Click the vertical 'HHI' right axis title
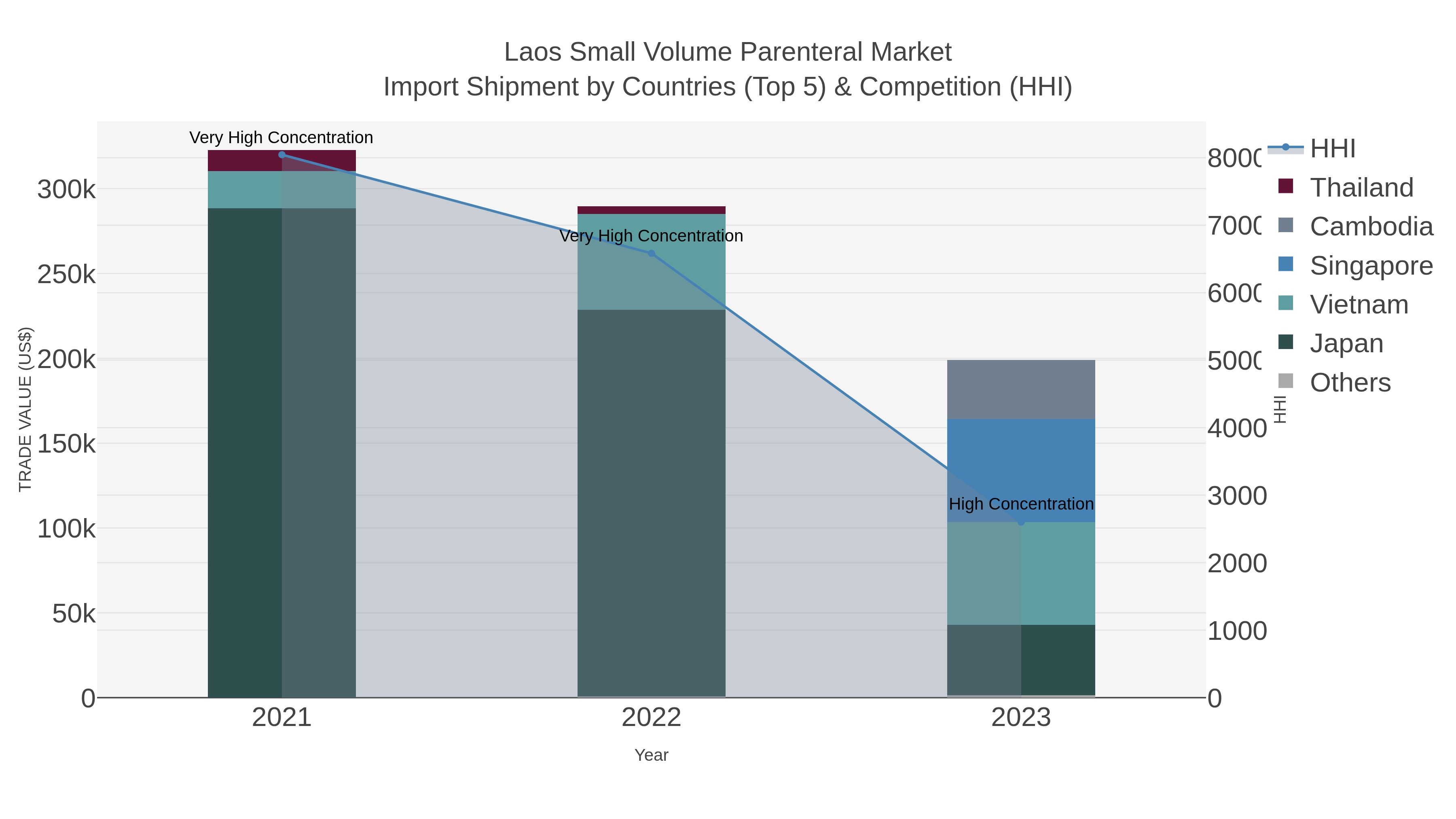The width and height of the screenshot is (1456, 819). [x=1280, y=409]
